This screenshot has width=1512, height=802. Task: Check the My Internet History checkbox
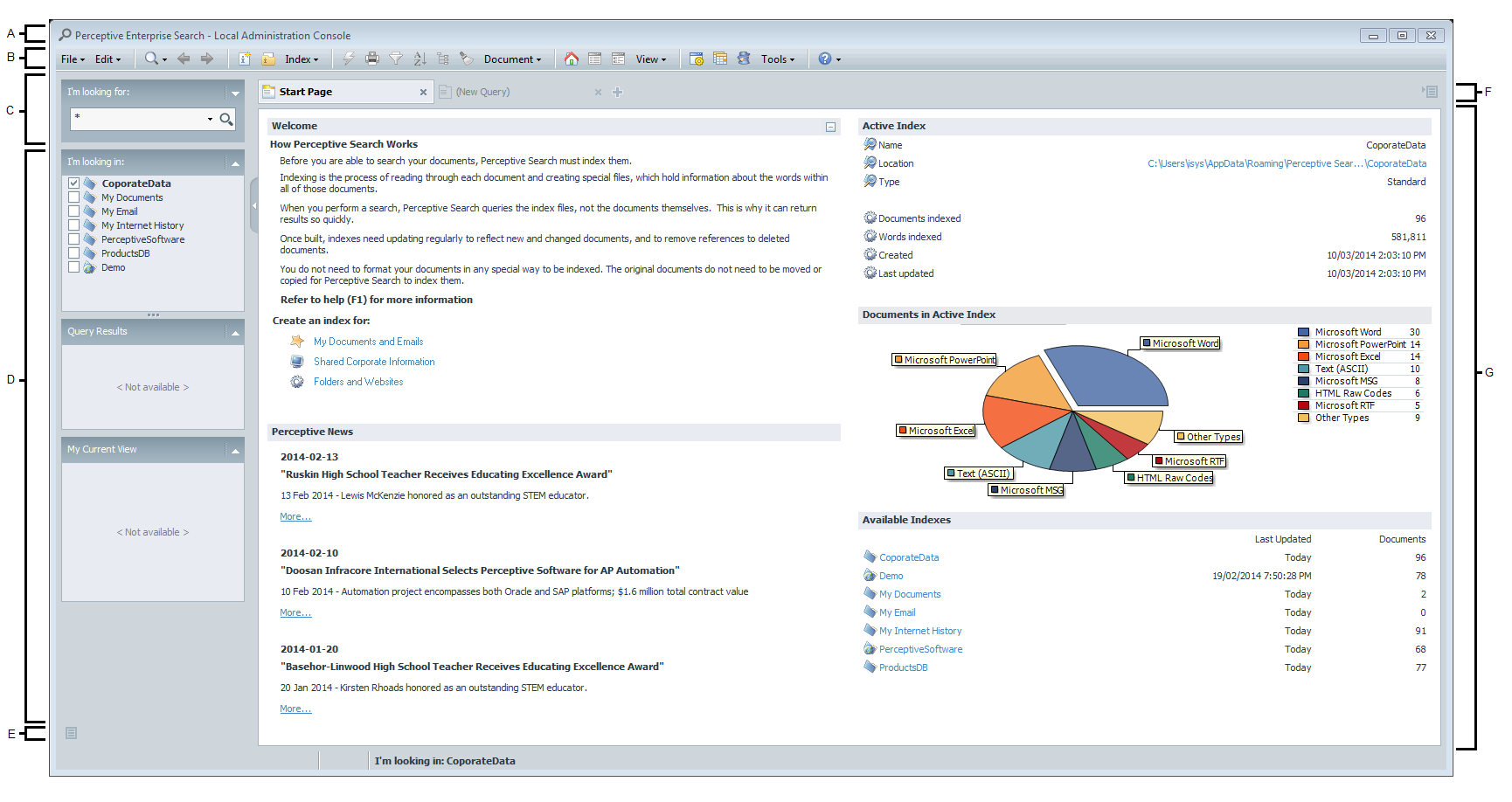(x=74, y=225)
